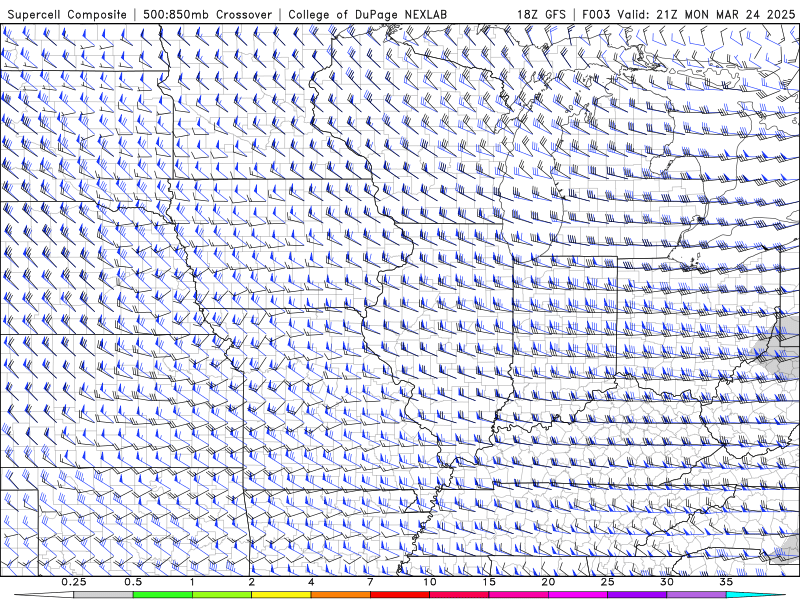Click the "F003 Valid: 21Z MON MAR 24 2025" text

[689, 14]
